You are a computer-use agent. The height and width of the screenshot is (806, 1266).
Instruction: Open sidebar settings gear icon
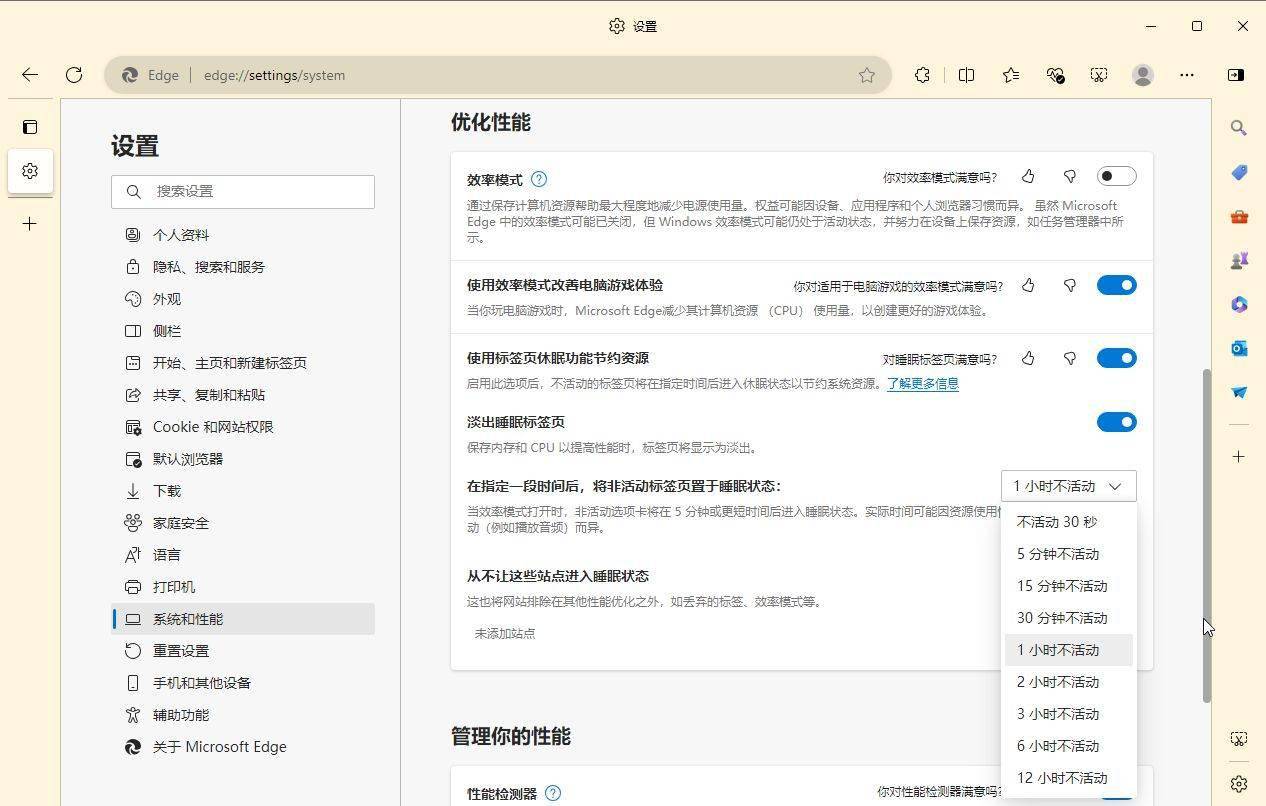tap(1239, 783)
